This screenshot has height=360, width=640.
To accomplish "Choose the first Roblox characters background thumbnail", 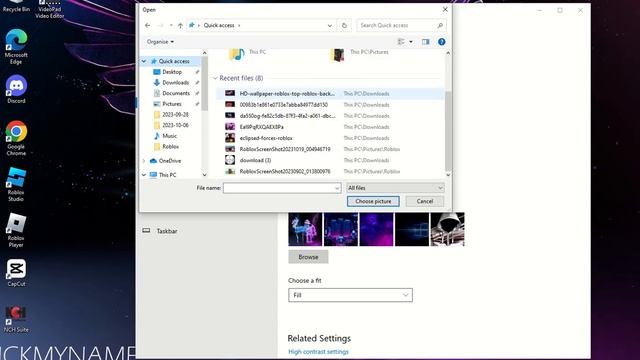I will click(305, 229).
